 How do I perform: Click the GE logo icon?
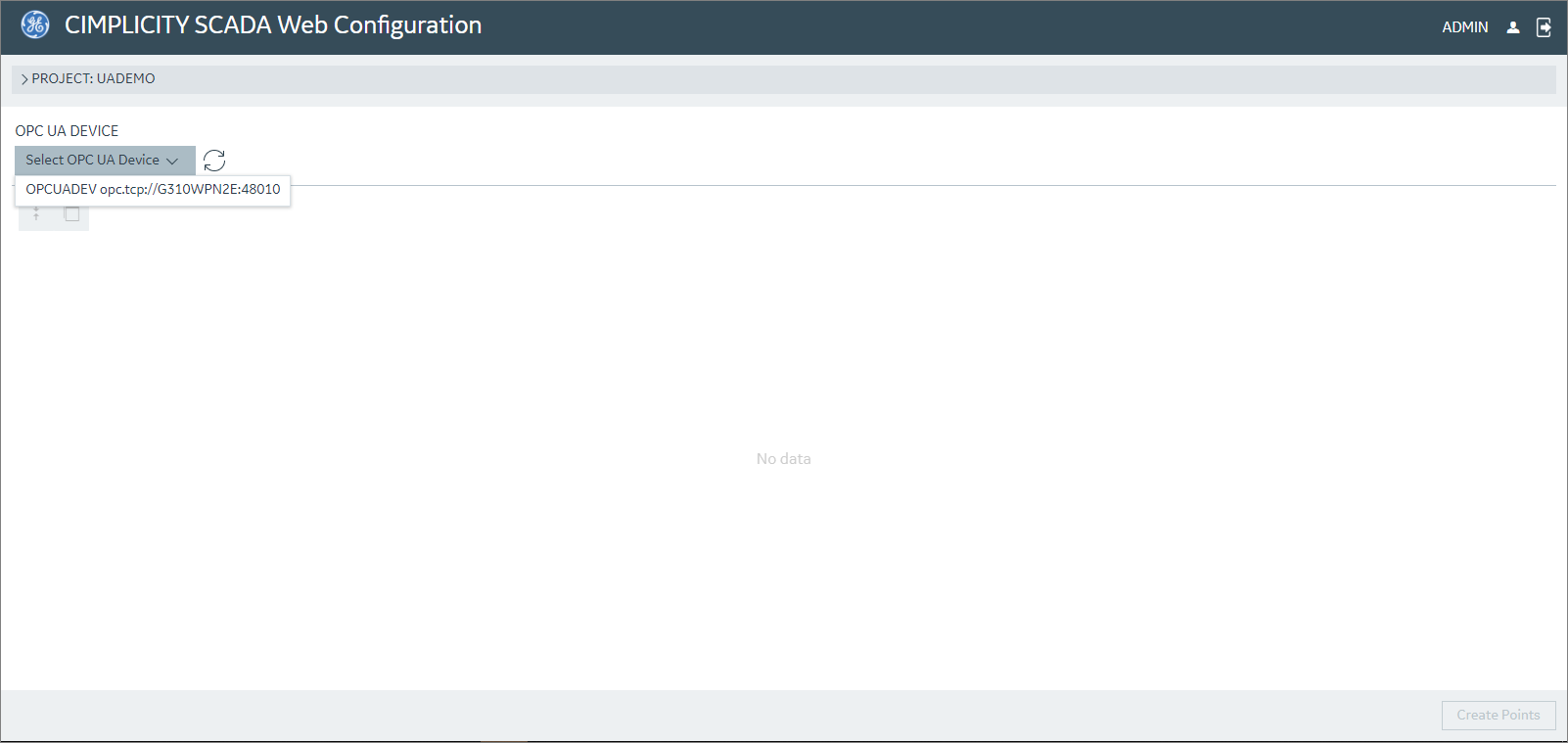coord(35,24)
